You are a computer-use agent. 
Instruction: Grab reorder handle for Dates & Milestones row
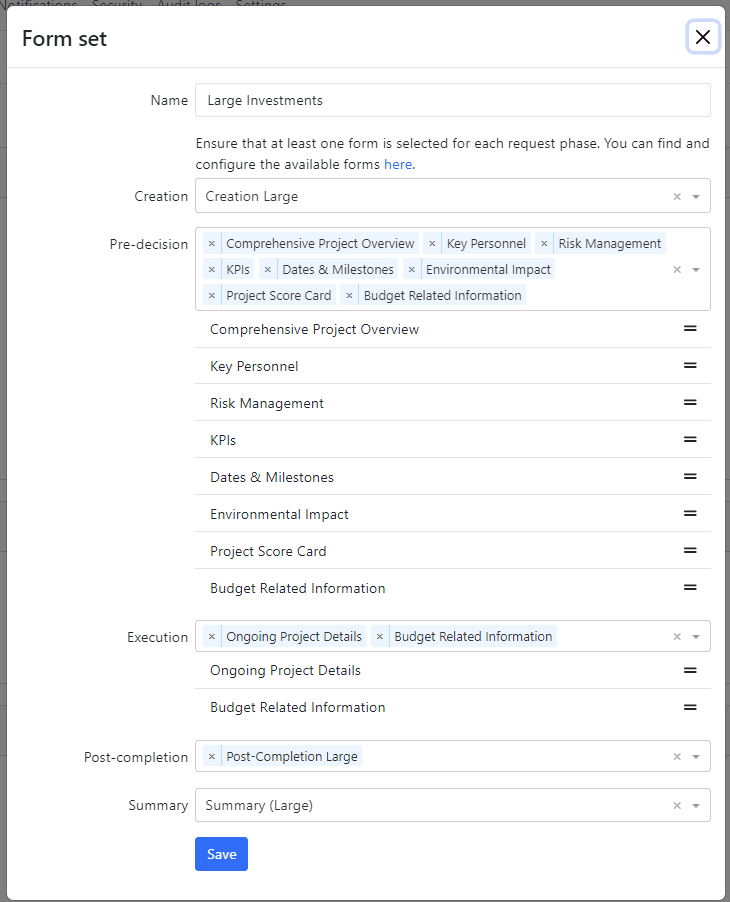click(x=690, y=476)
